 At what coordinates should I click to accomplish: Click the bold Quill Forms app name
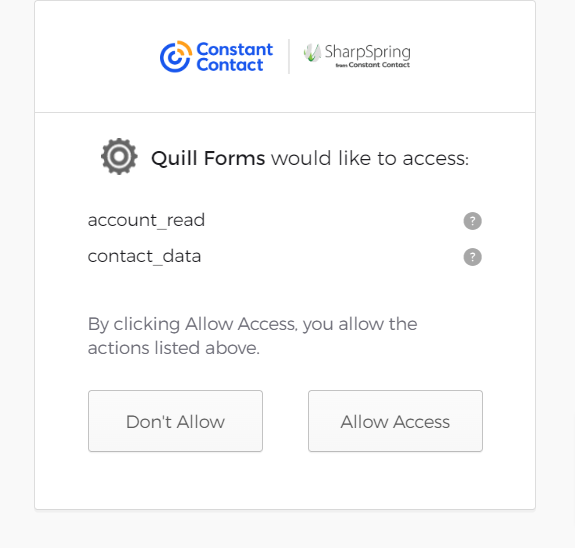tap(208, 158)
